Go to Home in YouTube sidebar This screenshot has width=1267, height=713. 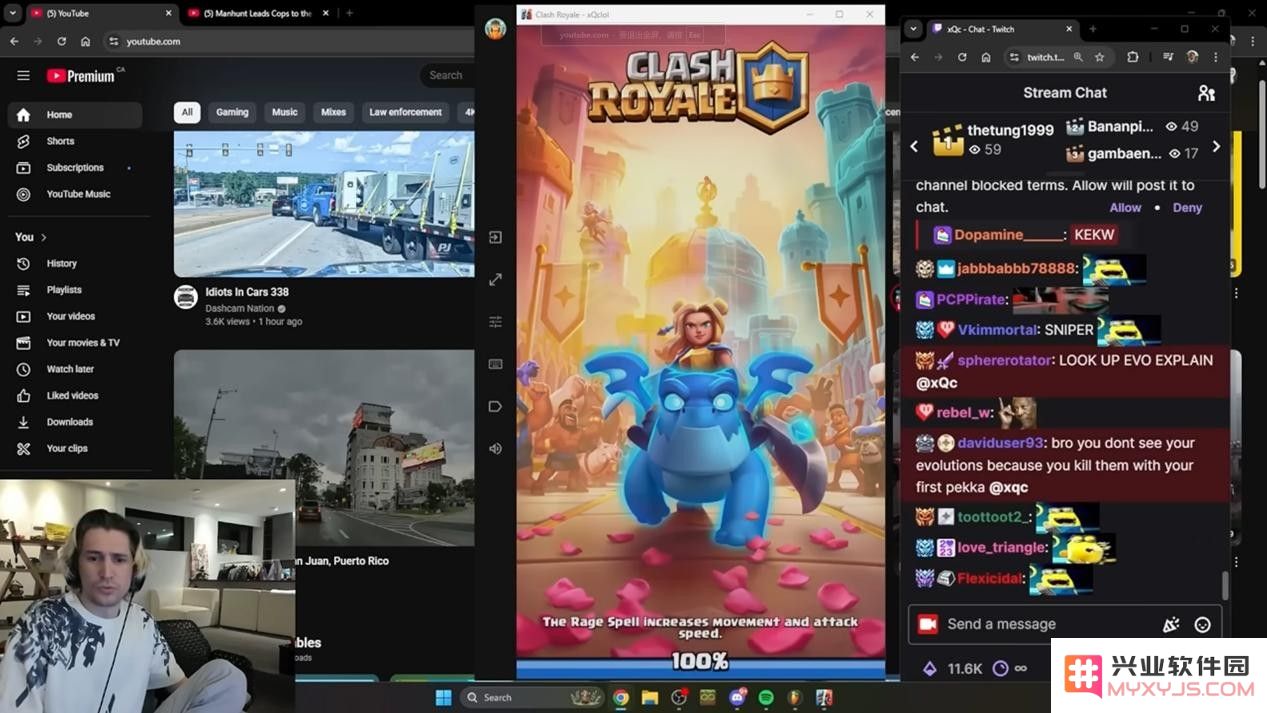coord(75,115)
